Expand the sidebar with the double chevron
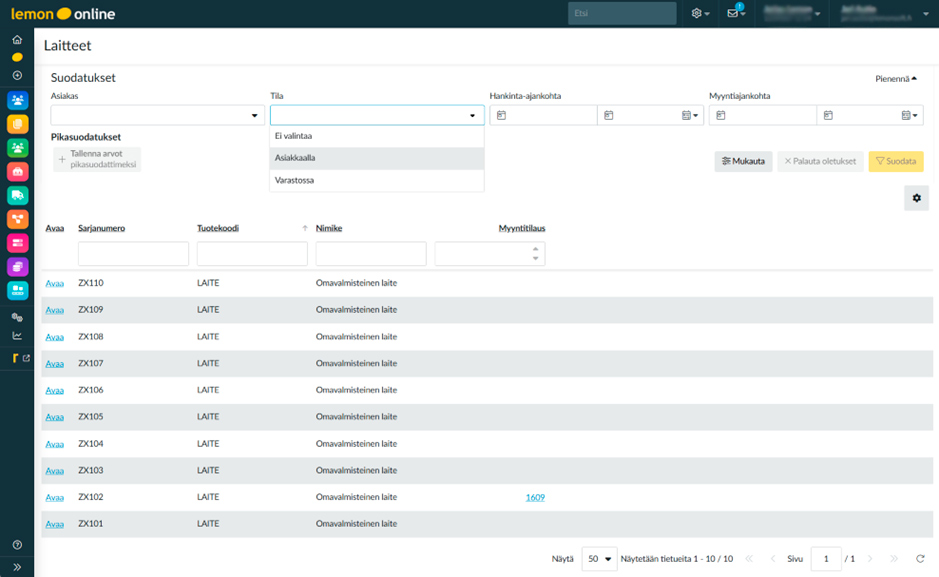The image size is (939, 577). [x=17, y=567]
